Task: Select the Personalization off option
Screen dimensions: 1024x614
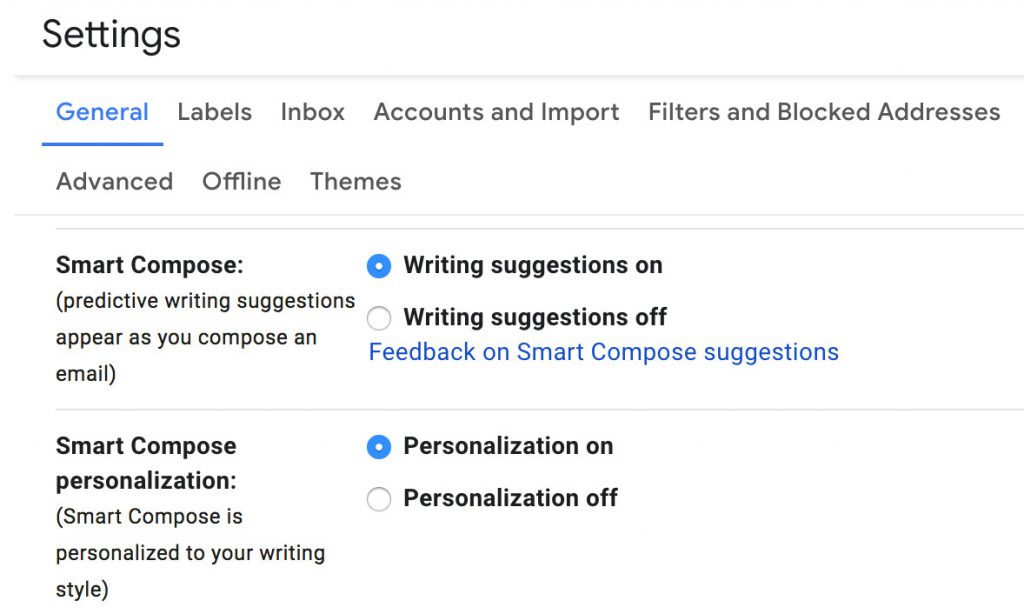Action: (379, 498)
